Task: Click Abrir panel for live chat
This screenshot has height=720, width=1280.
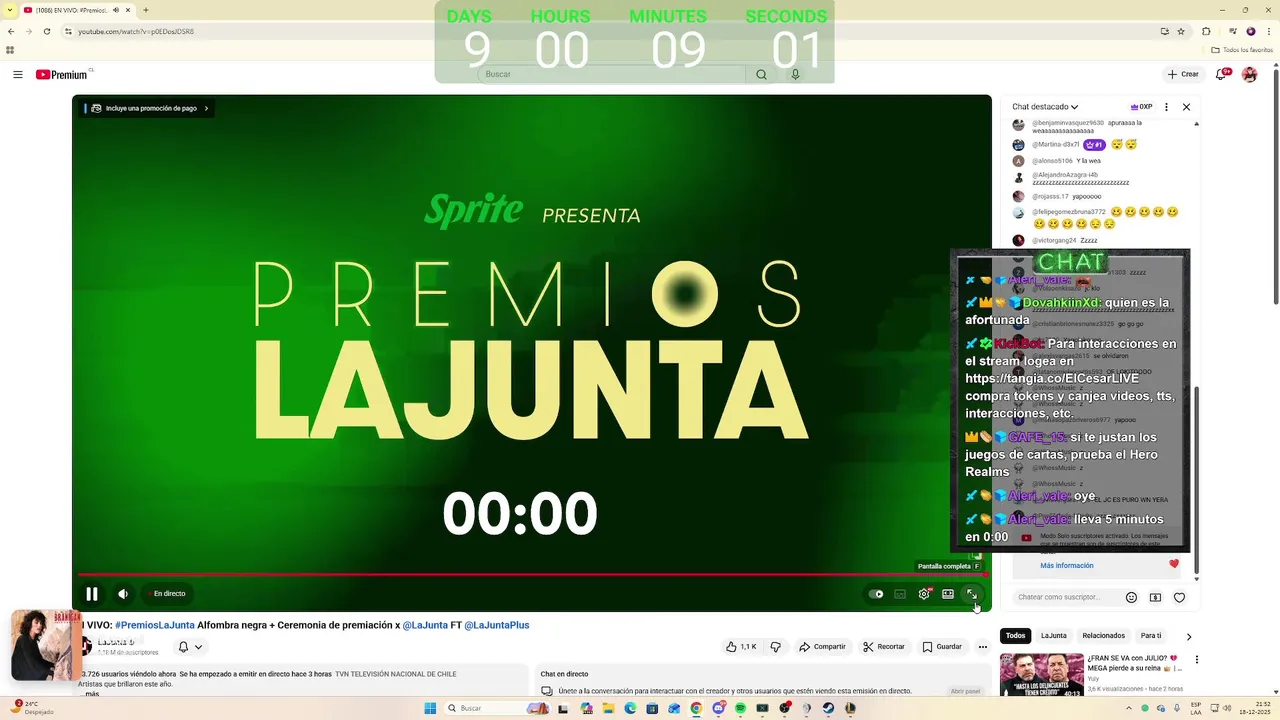Action: tap(965, 691)
